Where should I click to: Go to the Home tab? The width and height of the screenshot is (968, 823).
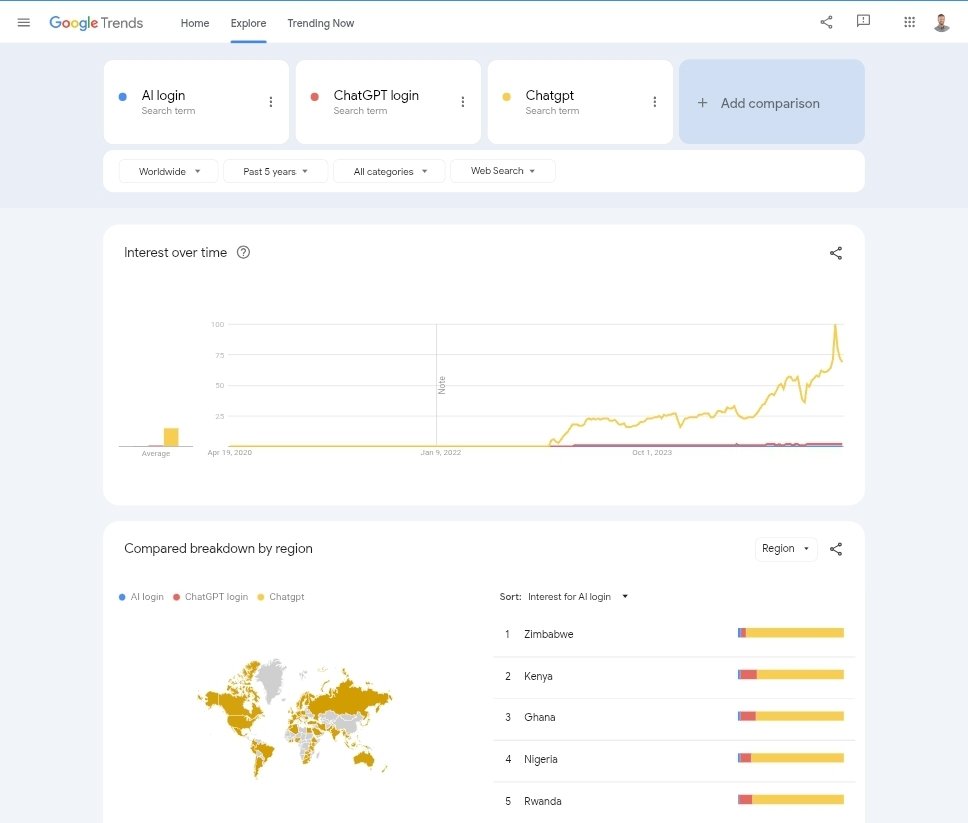195,23
